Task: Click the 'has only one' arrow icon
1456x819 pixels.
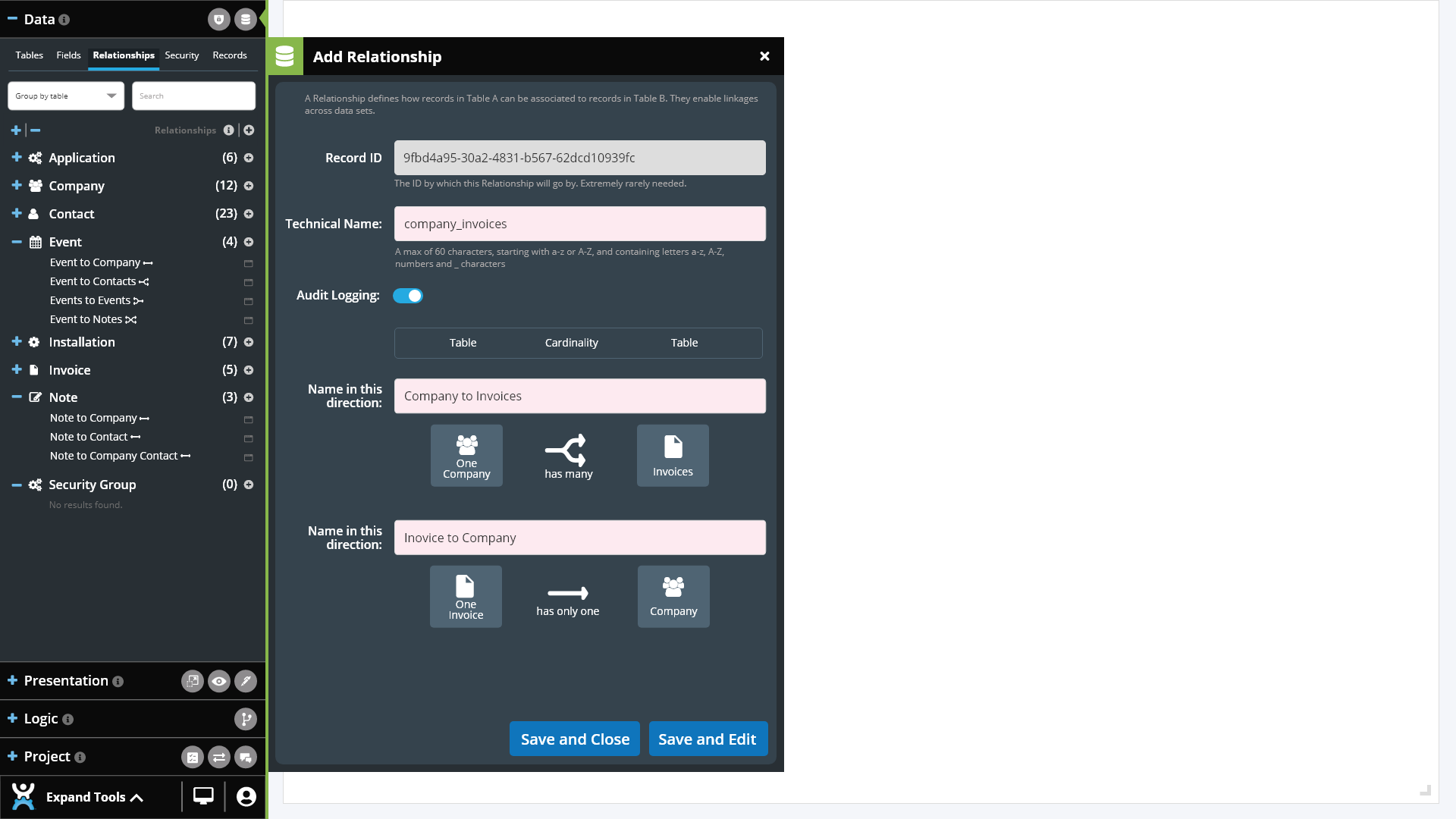Action: [x=567, y=593]
